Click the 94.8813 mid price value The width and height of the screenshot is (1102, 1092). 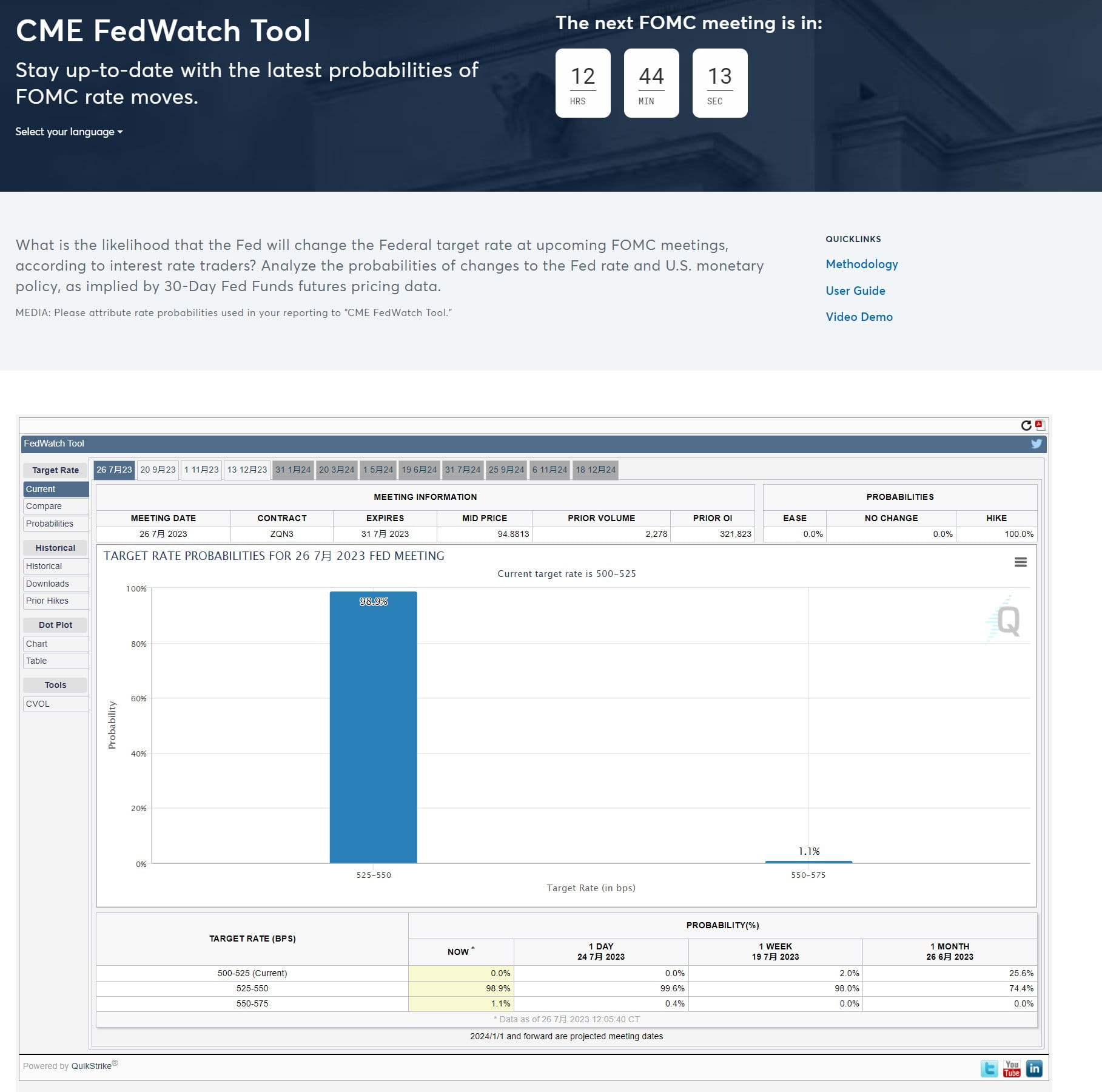pos(513,534)
